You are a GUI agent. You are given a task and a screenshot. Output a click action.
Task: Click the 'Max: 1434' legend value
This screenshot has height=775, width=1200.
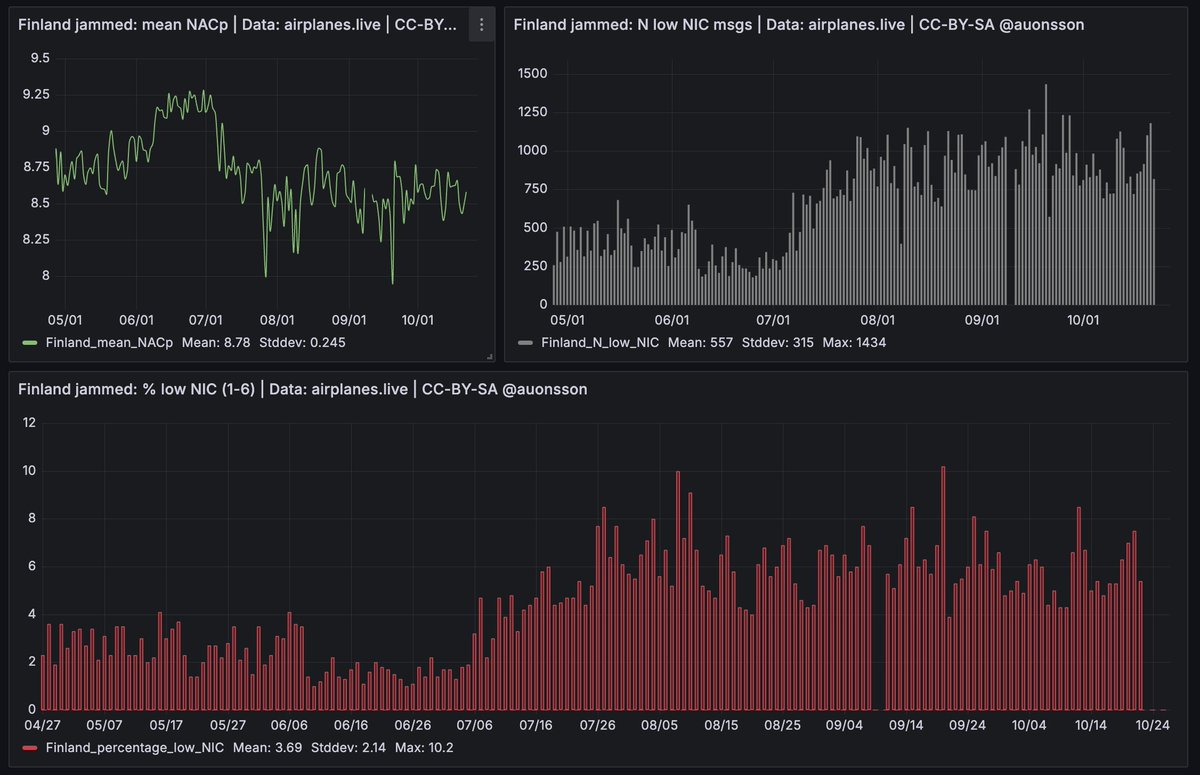[x=854, y=342]
